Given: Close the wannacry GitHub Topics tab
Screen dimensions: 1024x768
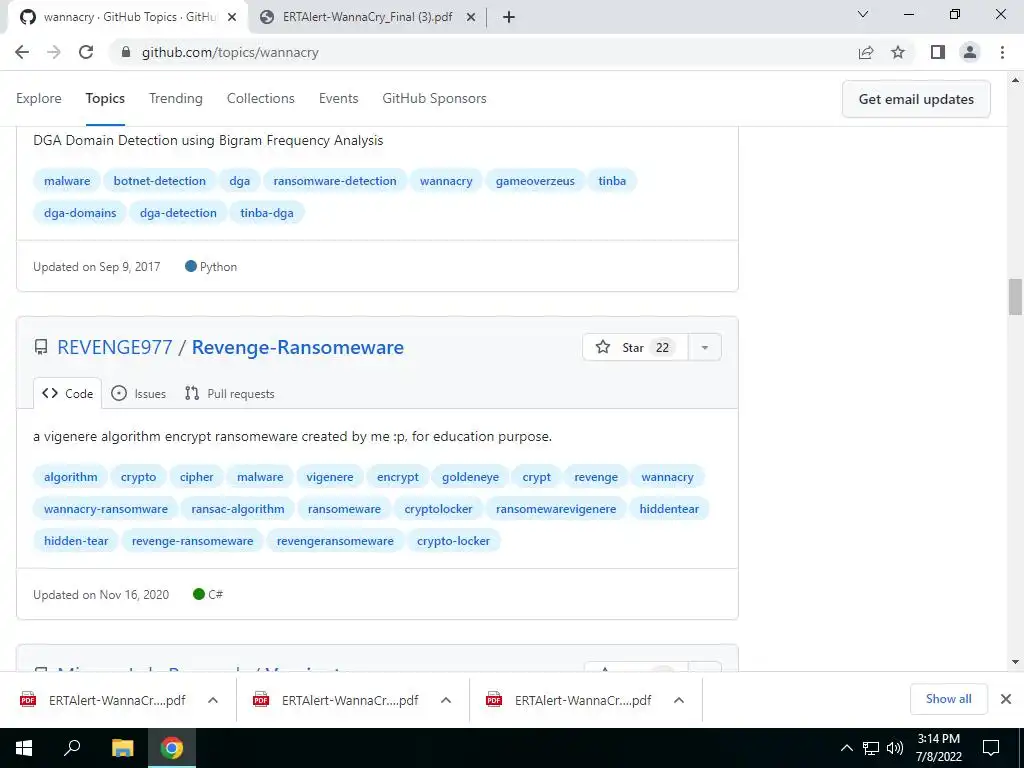Looking at the screenshot, I should tap(232, 18).
